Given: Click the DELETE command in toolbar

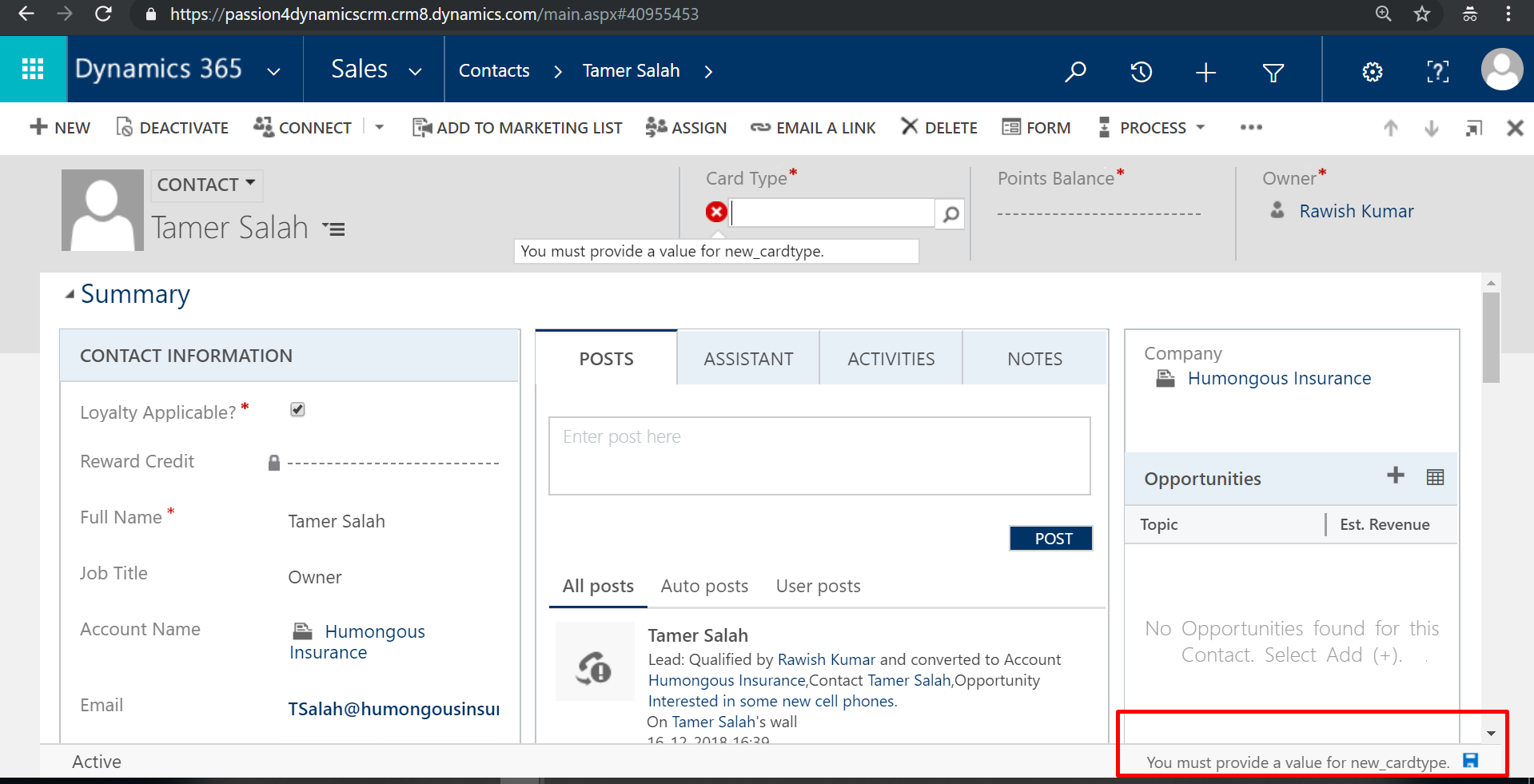Looking at the screenshot, I should [939, 128].
